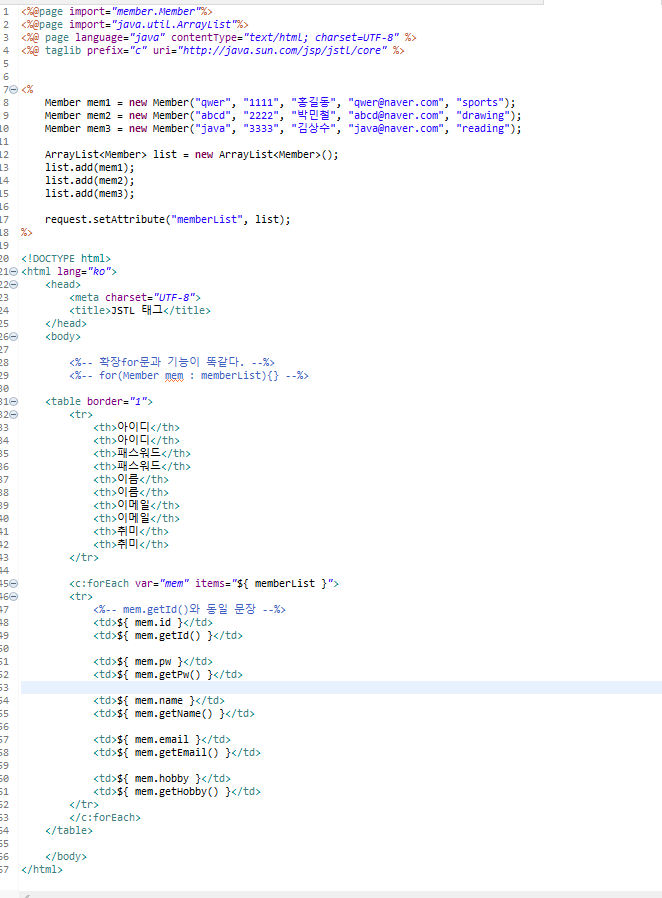The height and width of the screenshot is (898, 662).
Task: Click the ${ mem.pw } cell line
Action: tap(153, 661)
